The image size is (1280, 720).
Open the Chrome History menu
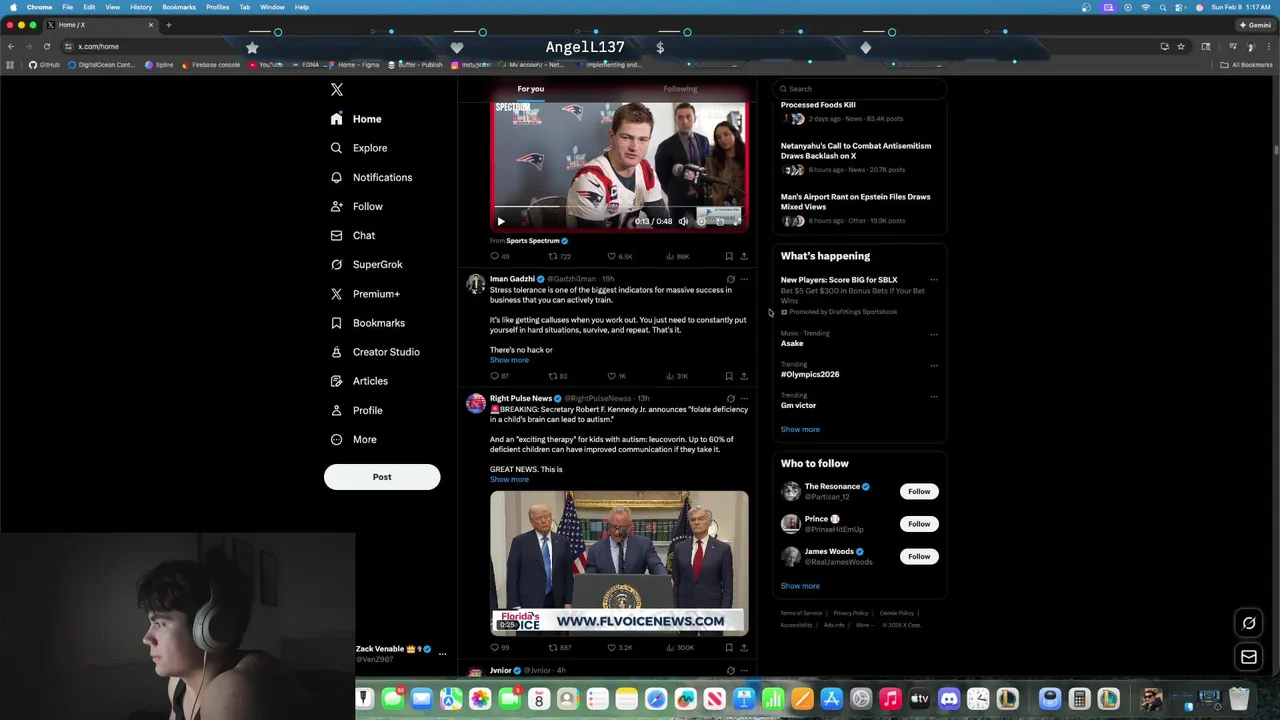click(141, 7)
